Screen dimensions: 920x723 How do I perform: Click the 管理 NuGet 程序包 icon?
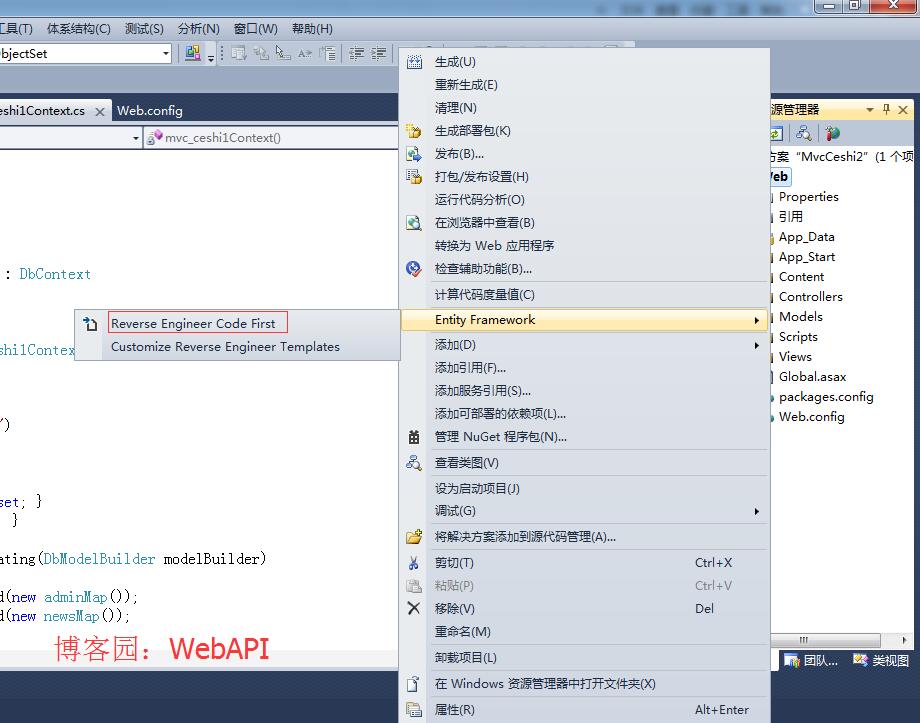pyautogui.click(x=414, y=437)
